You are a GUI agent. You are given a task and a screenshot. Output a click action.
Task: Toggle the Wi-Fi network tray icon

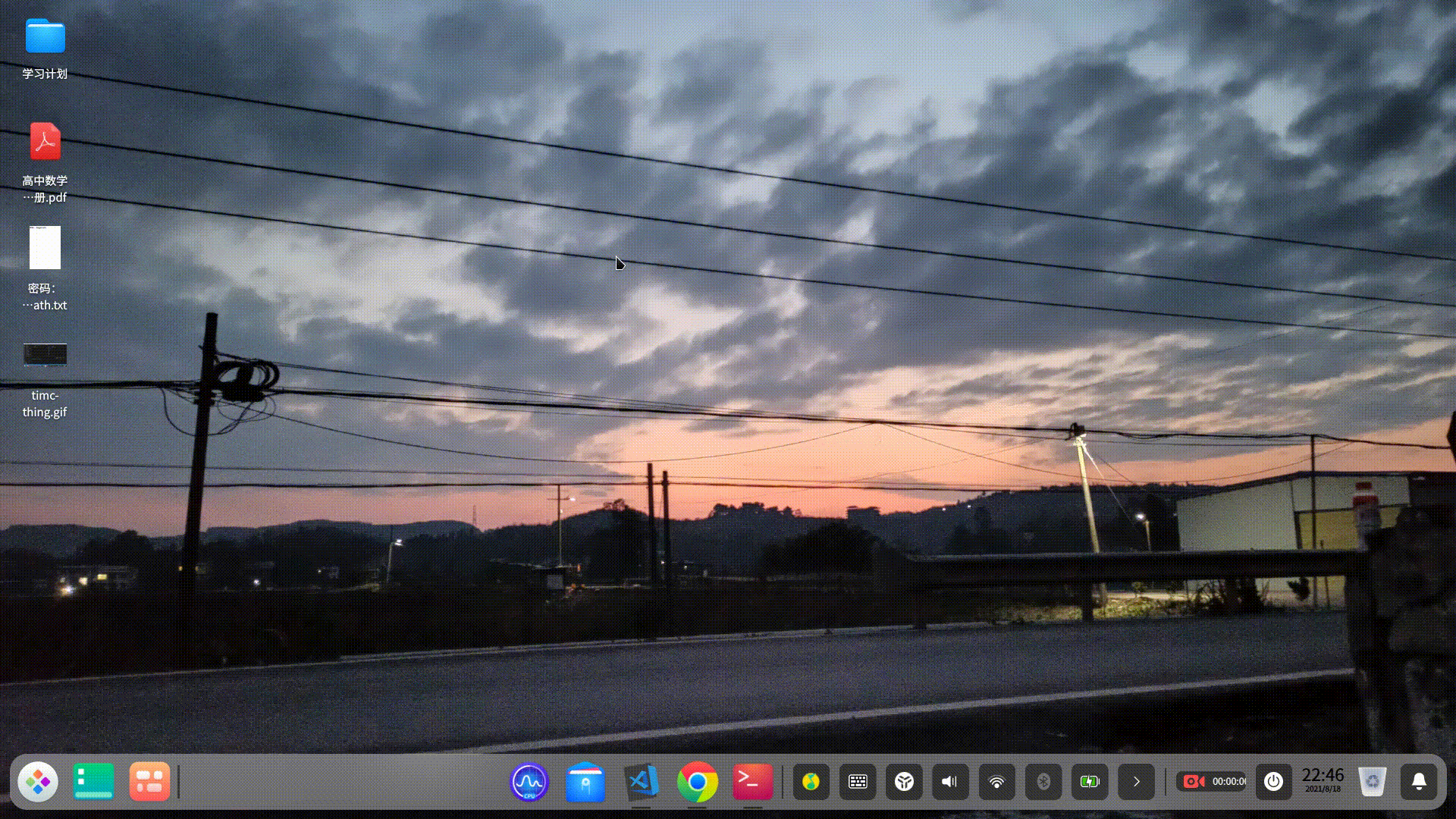pyautogui.click(x=996, y=781)
